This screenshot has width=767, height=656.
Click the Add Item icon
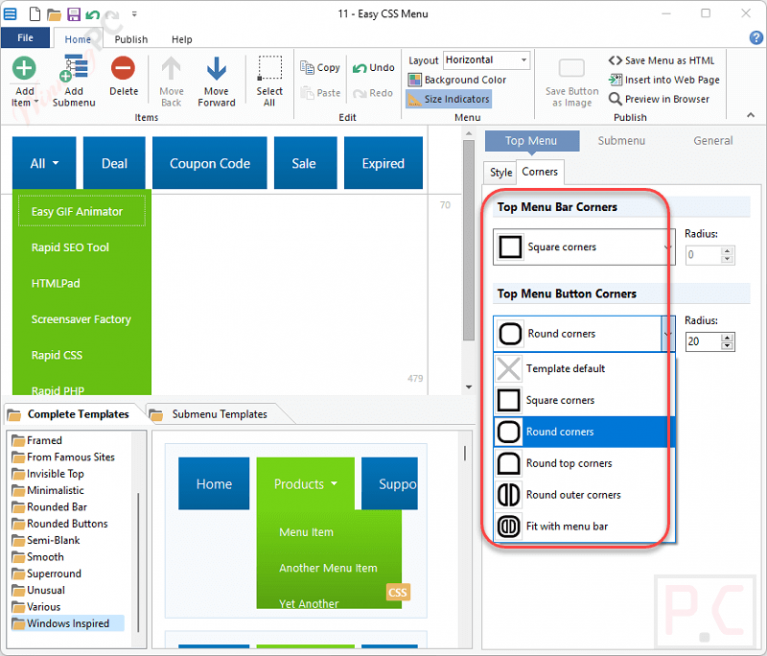[24, 68]
